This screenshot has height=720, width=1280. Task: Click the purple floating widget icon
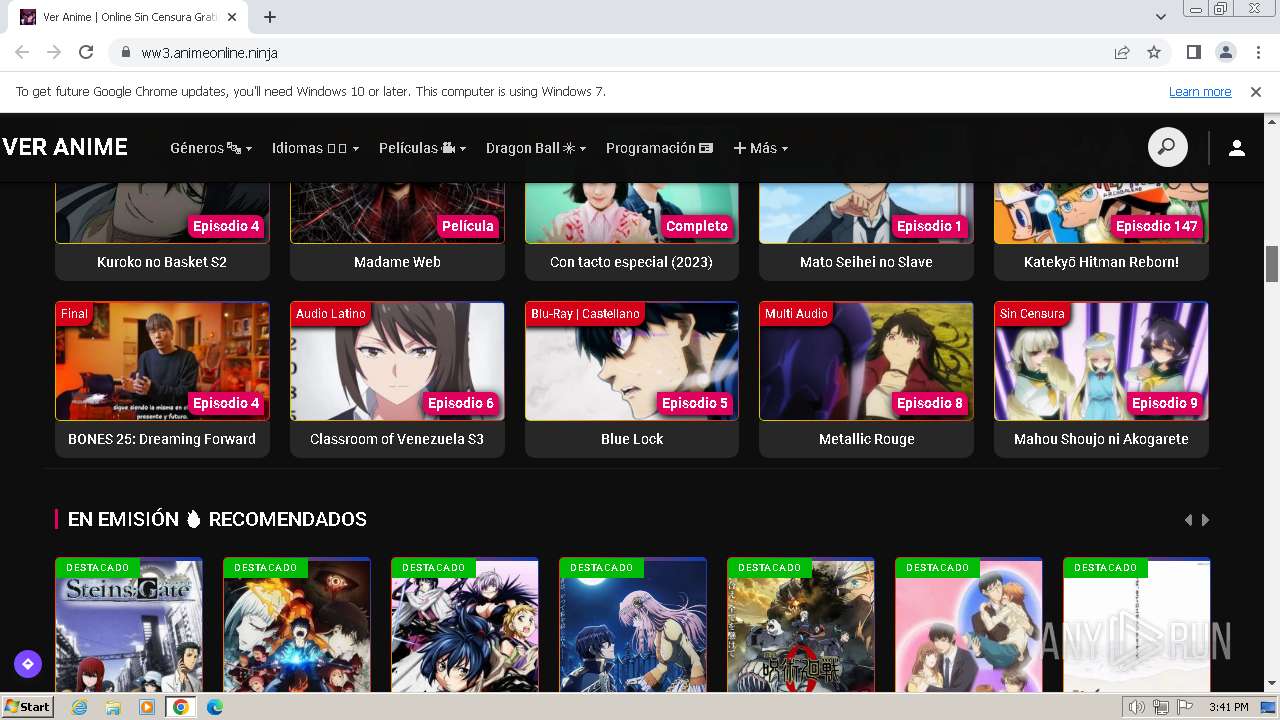28,663
